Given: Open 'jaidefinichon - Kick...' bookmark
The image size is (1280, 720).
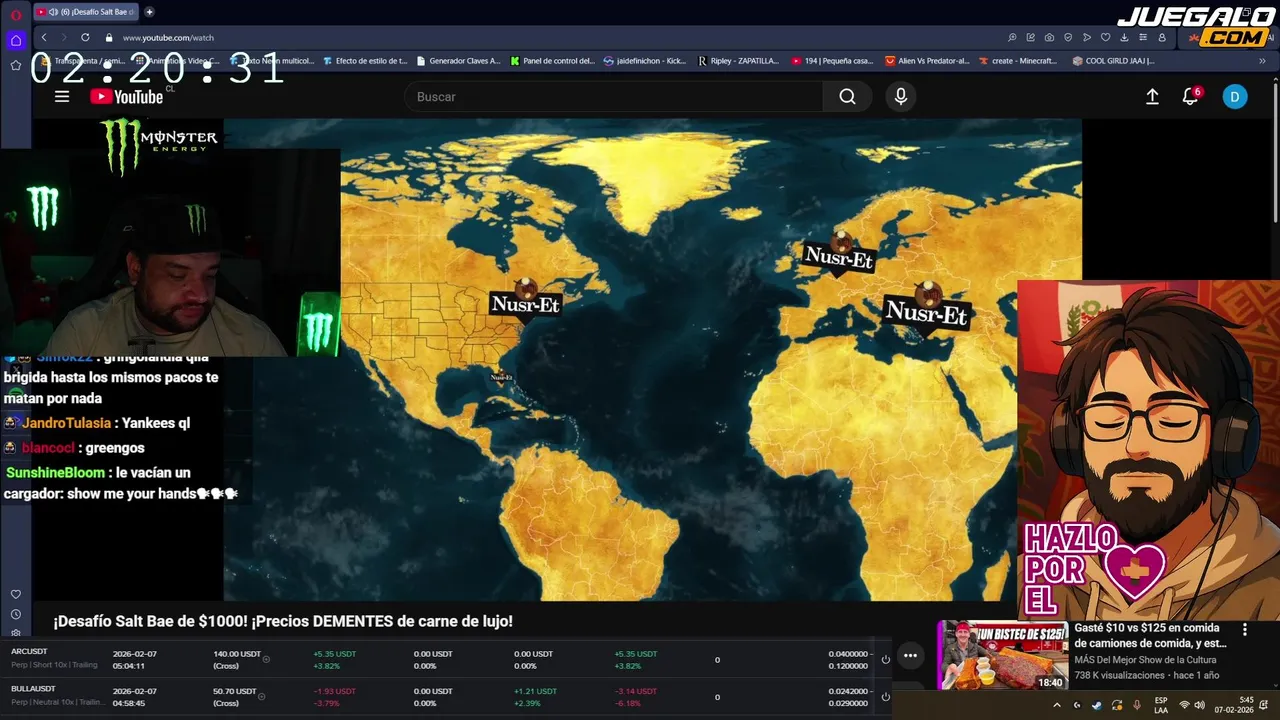Looking at the screenshot, I should click(x=645, y=60).
